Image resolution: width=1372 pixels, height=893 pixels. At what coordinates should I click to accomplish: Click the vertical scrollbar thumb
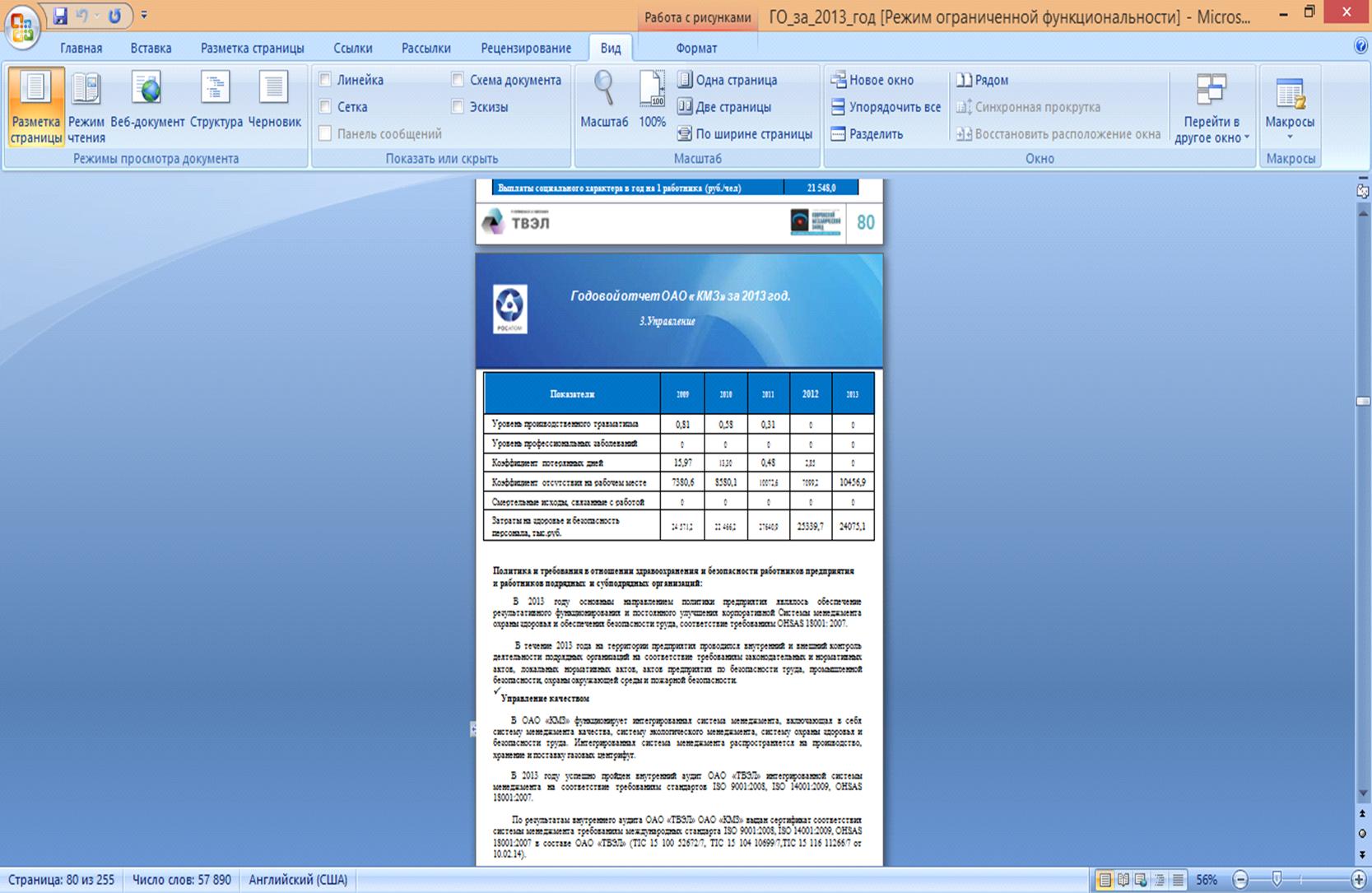tap(1363, 401)
